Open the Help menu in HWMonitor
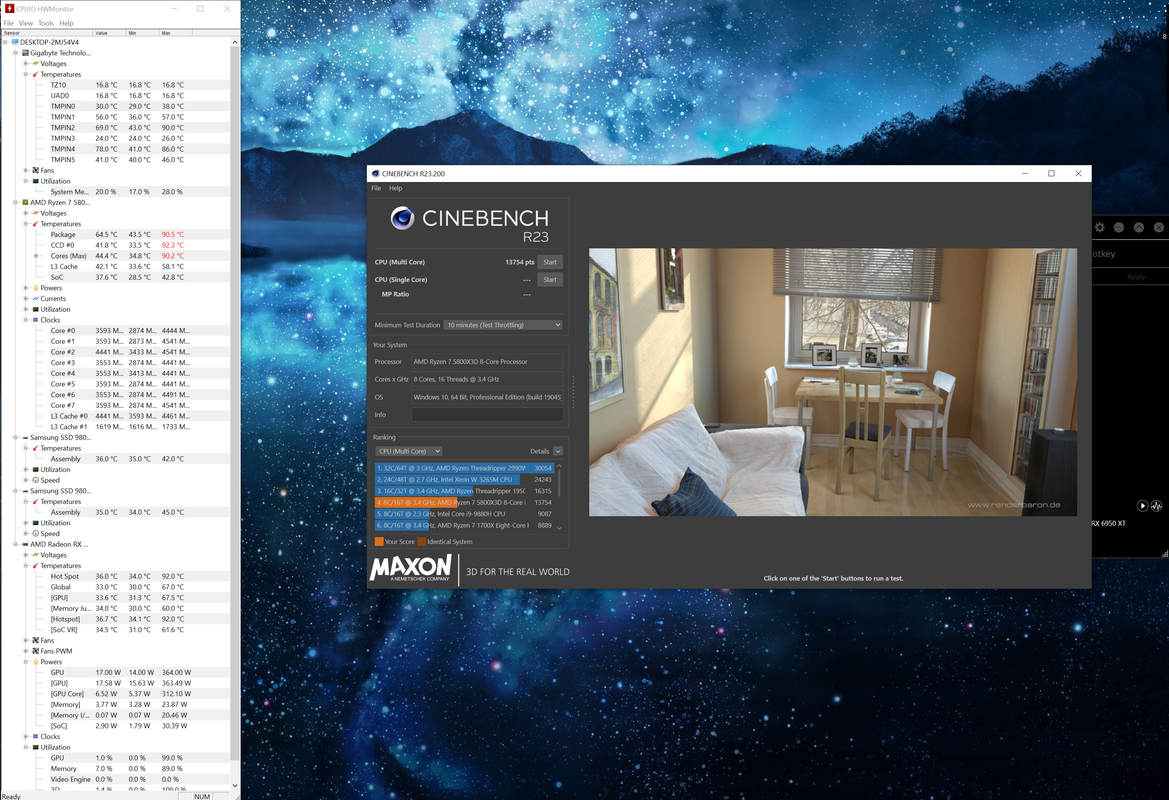 point(66,23)
